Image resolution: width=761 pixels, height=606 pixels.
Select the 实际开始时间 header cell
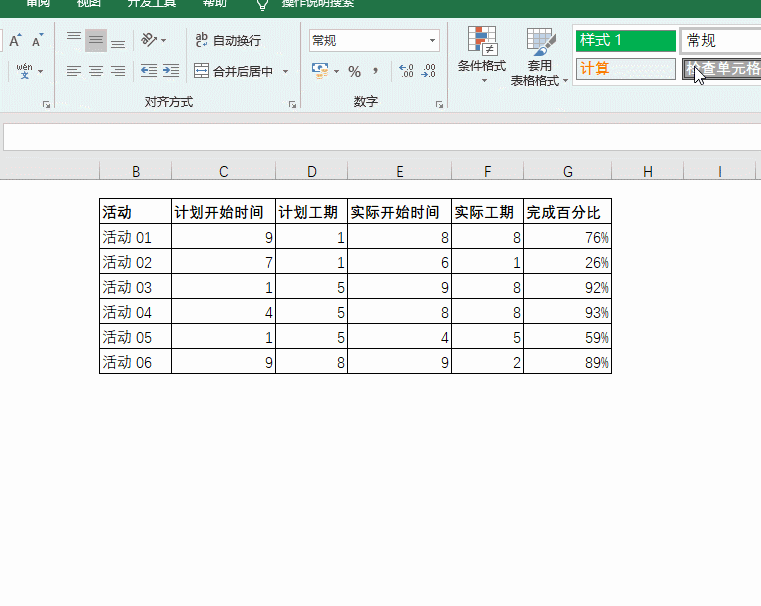(x=399, y=212)
